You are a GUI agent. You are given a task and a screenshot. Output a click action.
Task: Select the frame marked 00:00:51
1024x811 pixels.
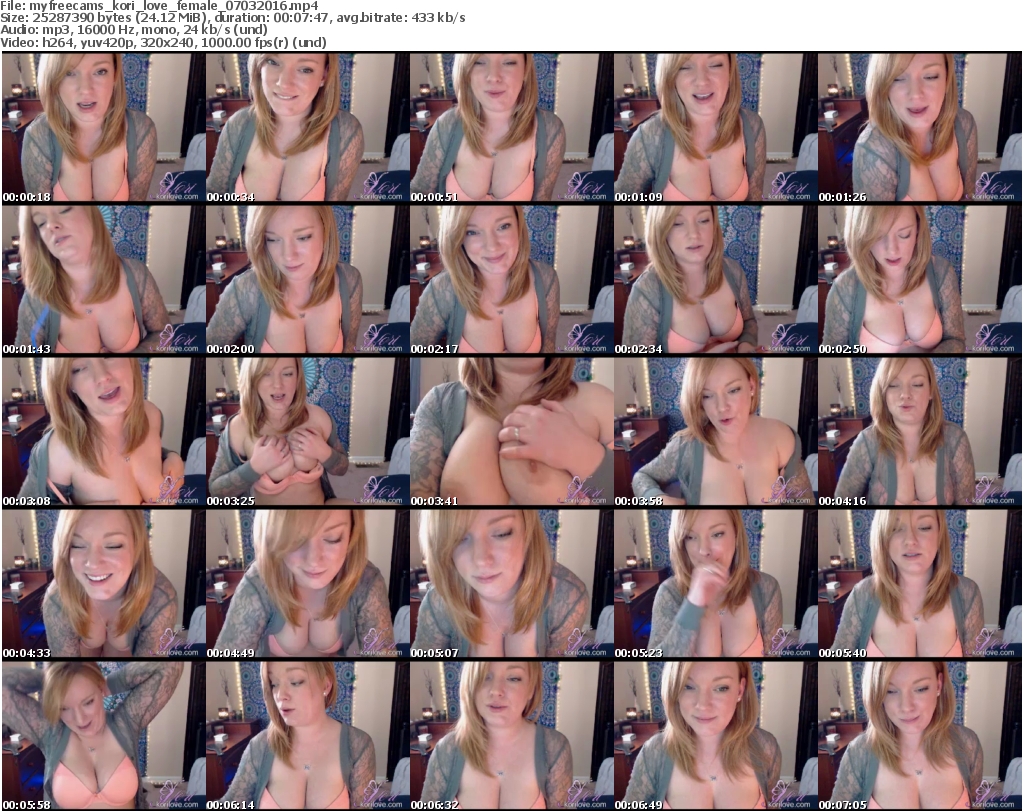pyautogui.click(x=510, y=128)
